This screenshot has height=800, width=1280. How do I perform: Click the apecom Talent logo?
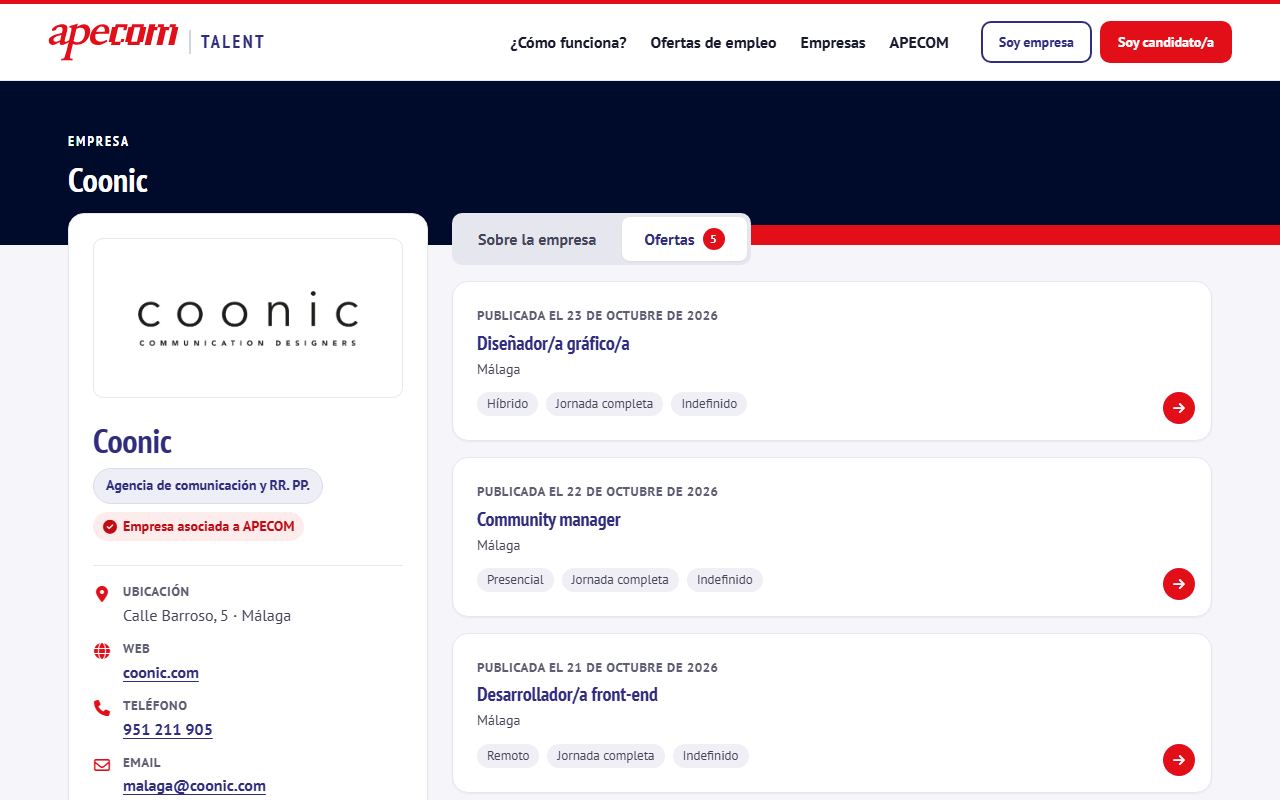[x=157, y=41]
